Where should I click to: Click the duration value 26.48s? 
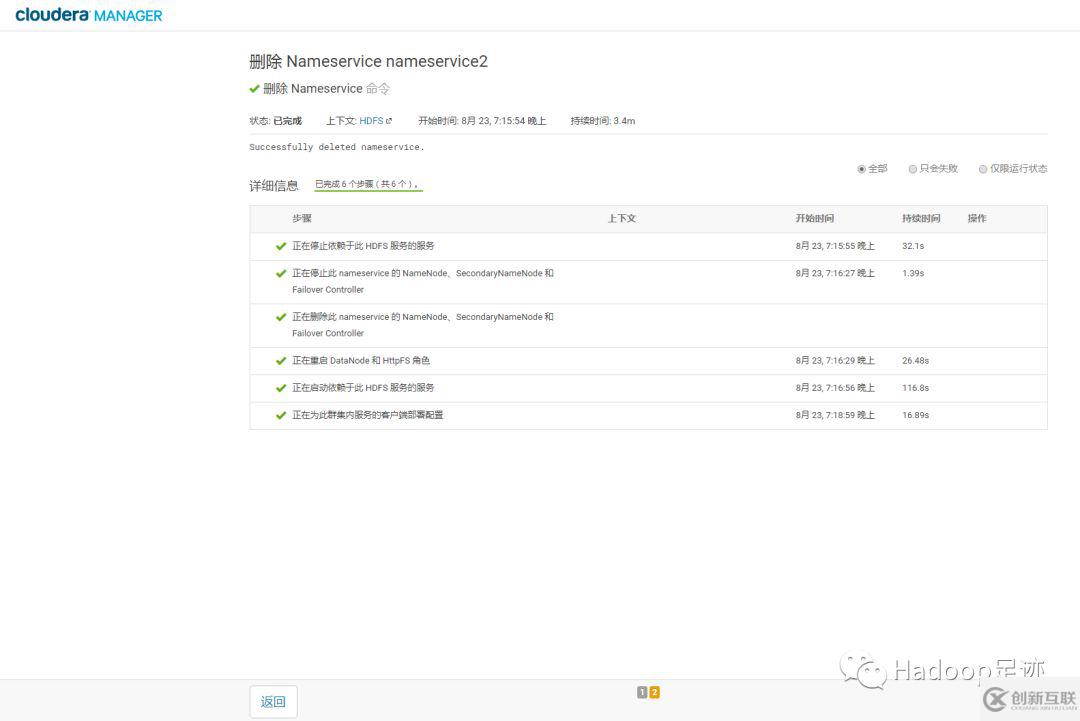pos(915,361)
